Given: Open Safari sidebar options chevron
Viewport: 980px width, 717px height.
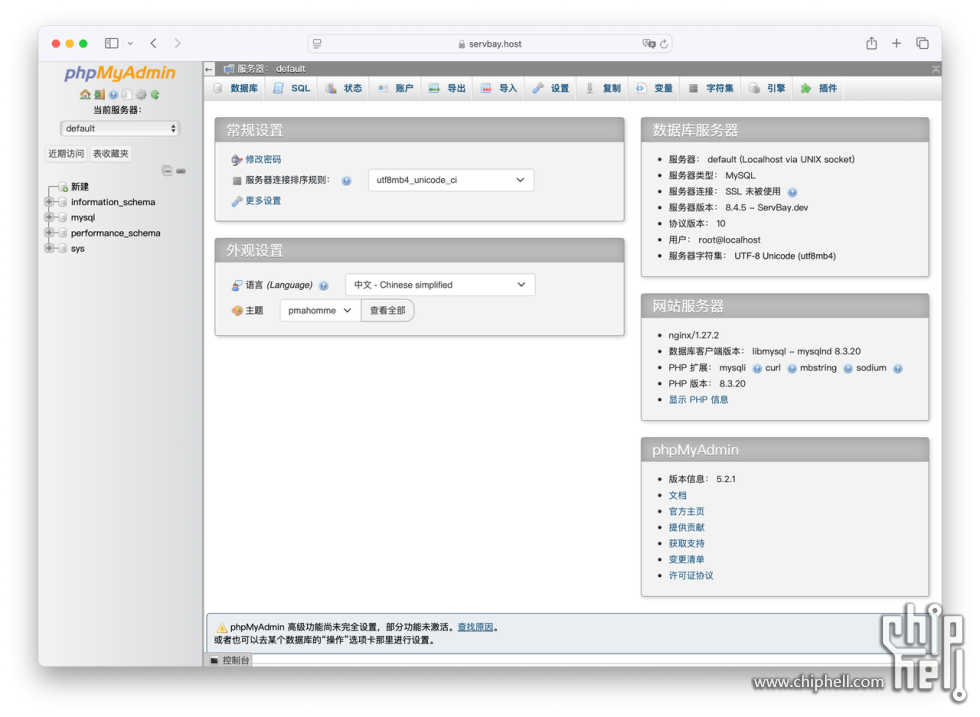Looking at the screenshot, I should 130,44.
